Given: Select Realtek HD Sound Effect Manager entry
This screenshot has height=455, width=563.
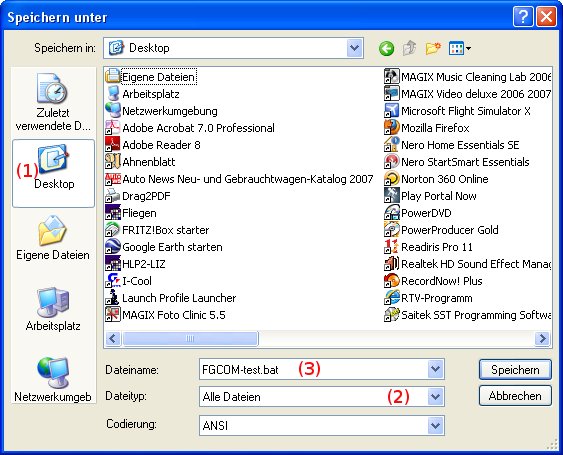Looking at the screenshot, I should [x=467, y=264].
